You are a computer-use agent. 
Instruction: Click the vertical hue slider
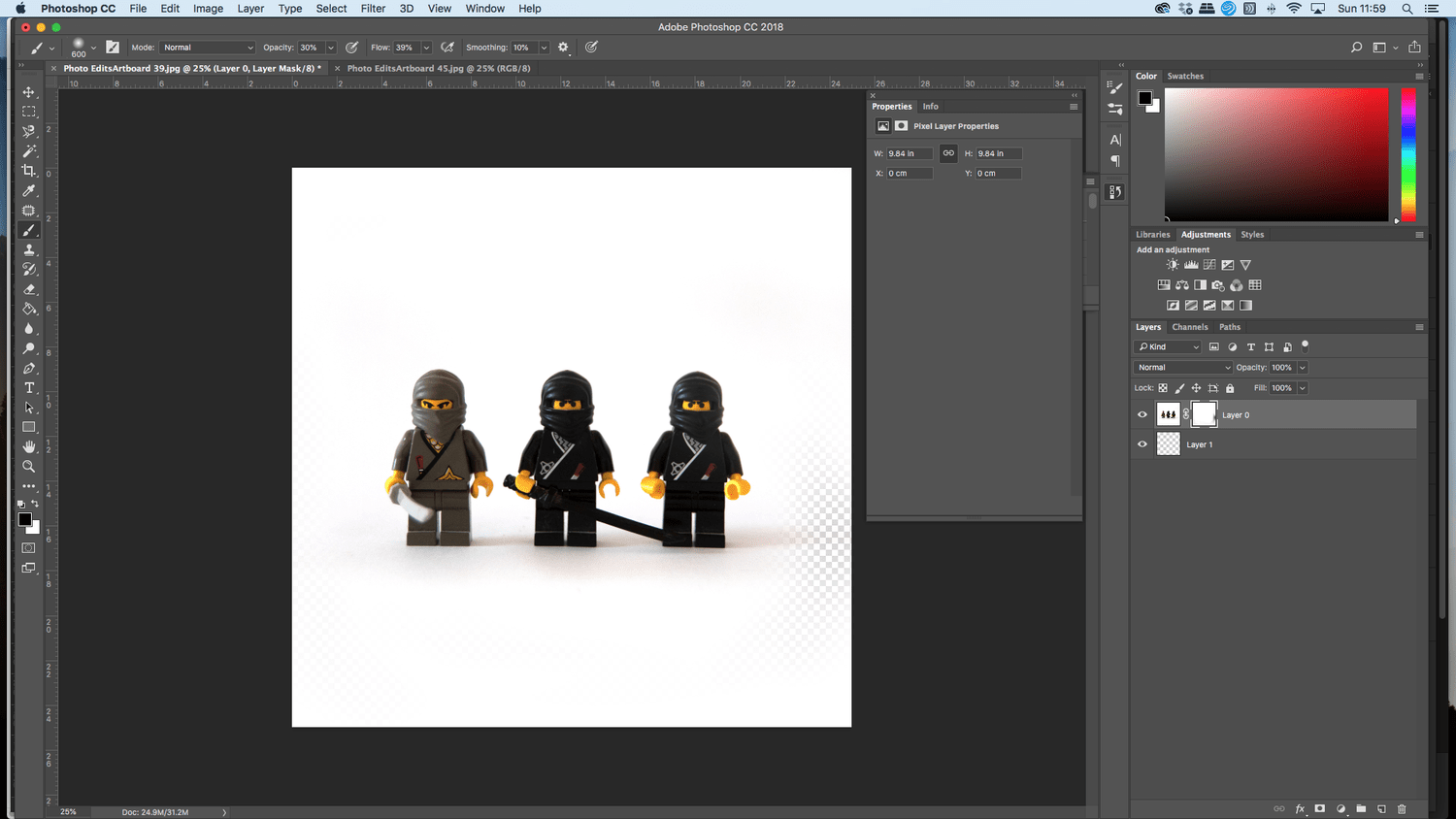tap(1408, 155)
